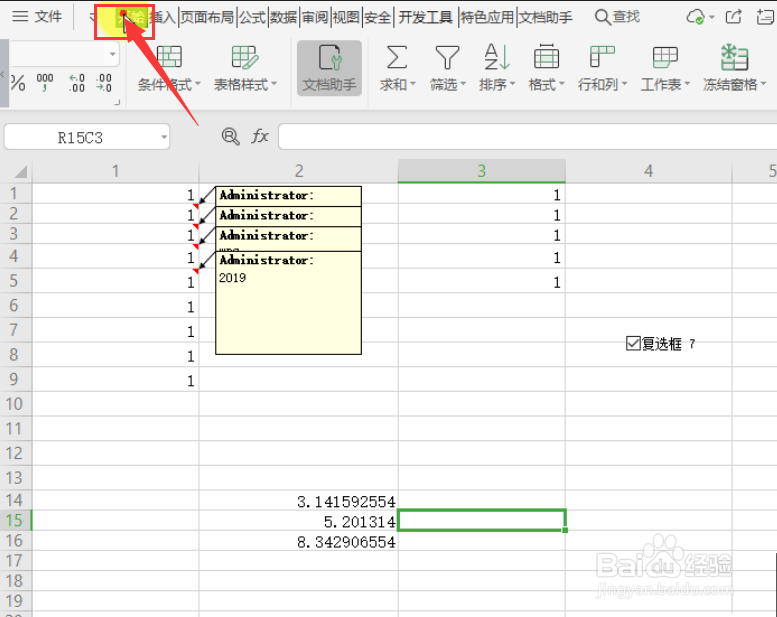
Task: Click the 查找 search button
Action: click(x=617, y=17)
